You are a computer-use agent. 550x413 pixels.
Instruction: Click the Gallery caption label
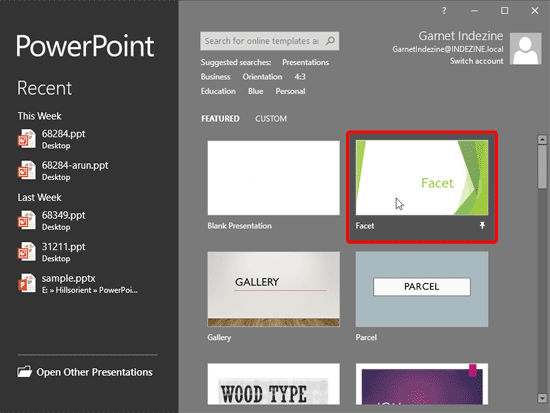coord(219,337)
